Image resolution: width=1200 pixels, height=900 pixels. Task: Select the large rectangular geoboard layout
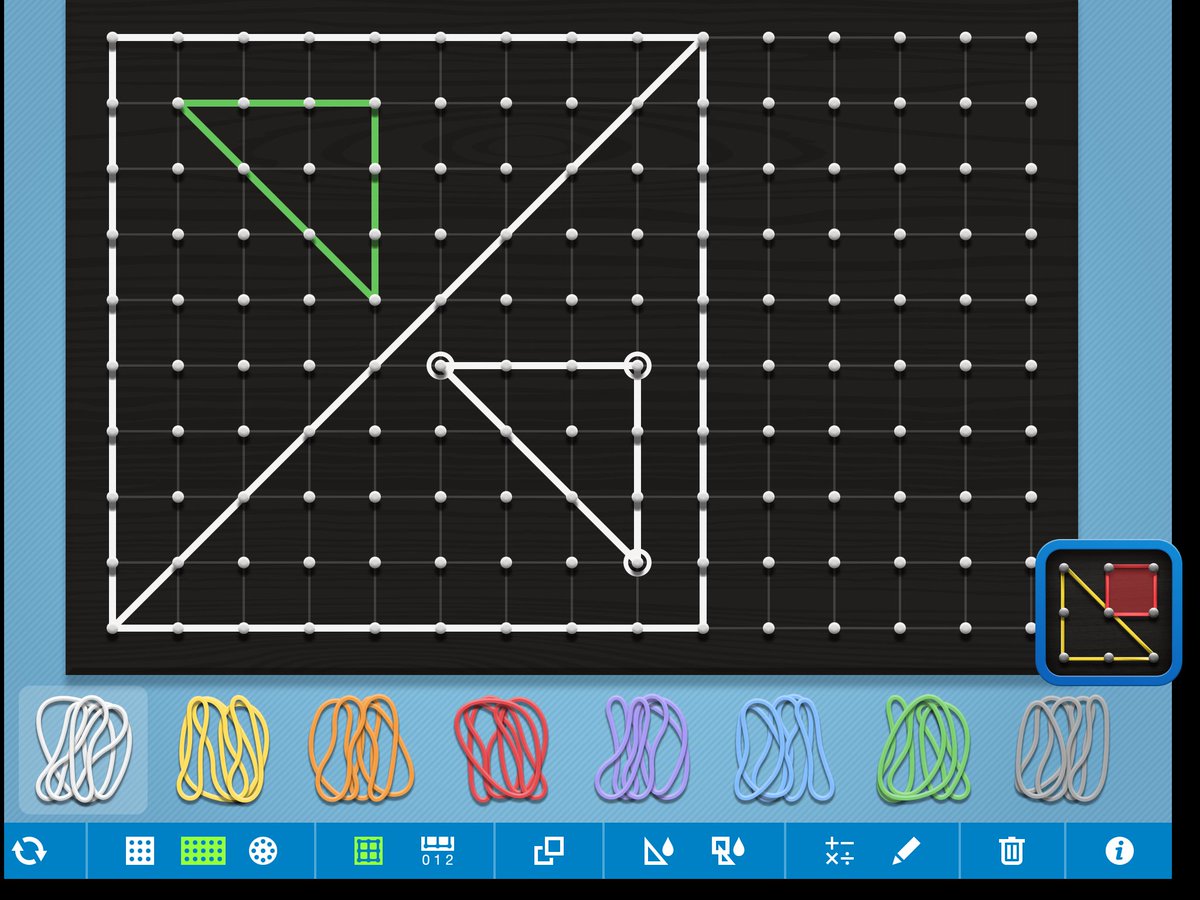(x=203, y=852)
